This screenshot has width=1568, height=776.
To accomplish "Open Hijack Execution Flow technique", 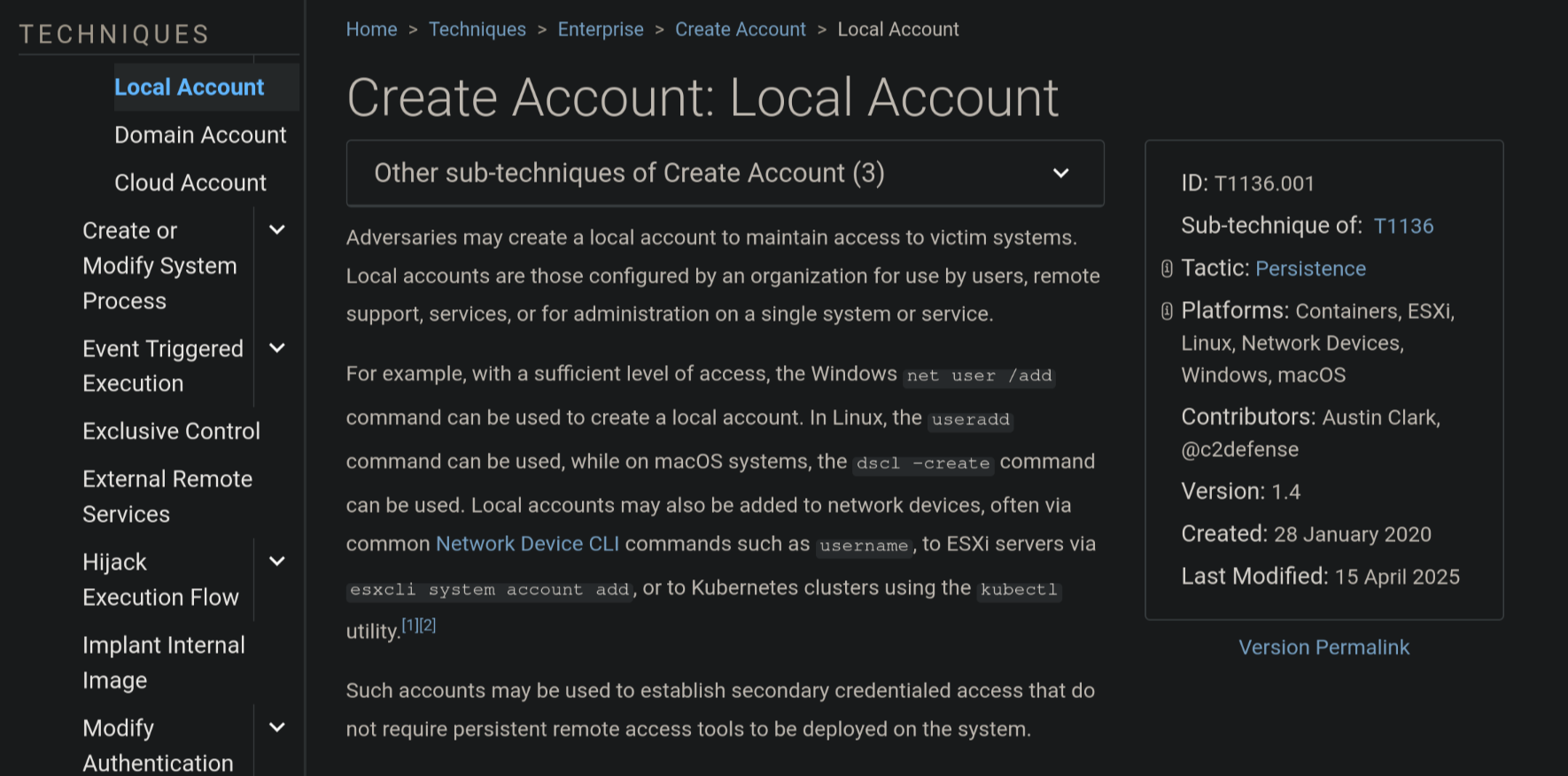I will click(x=160, y=579).
